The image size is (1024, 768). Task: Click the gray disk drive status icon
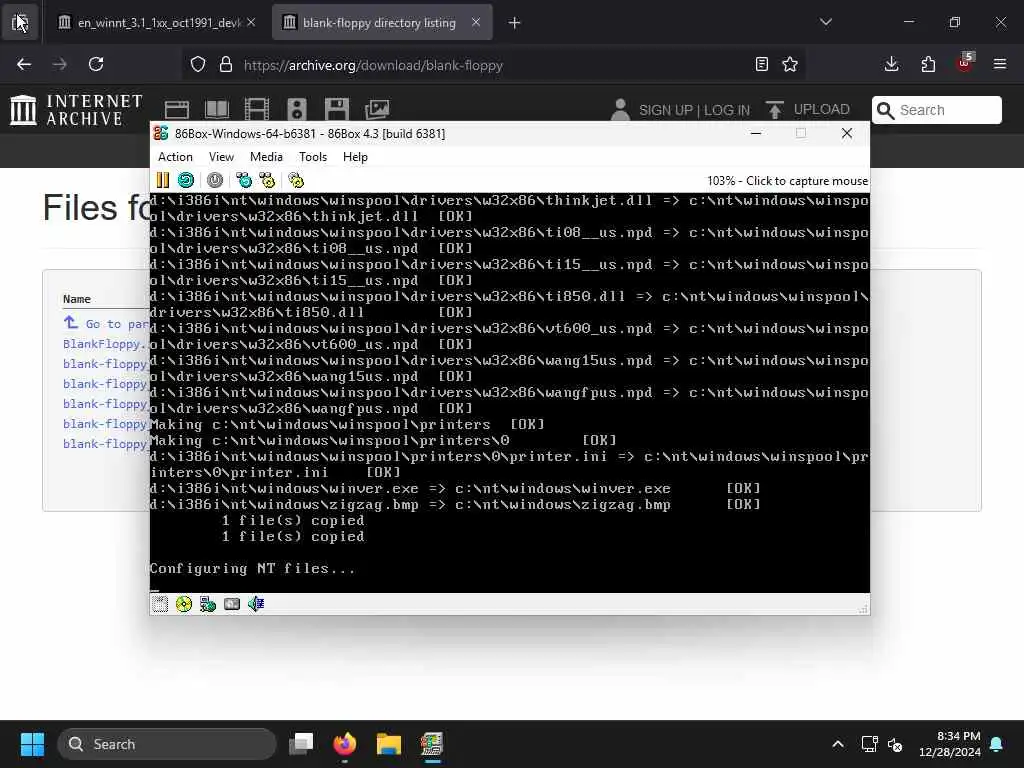pyautogui.click(x=232, y=604)
